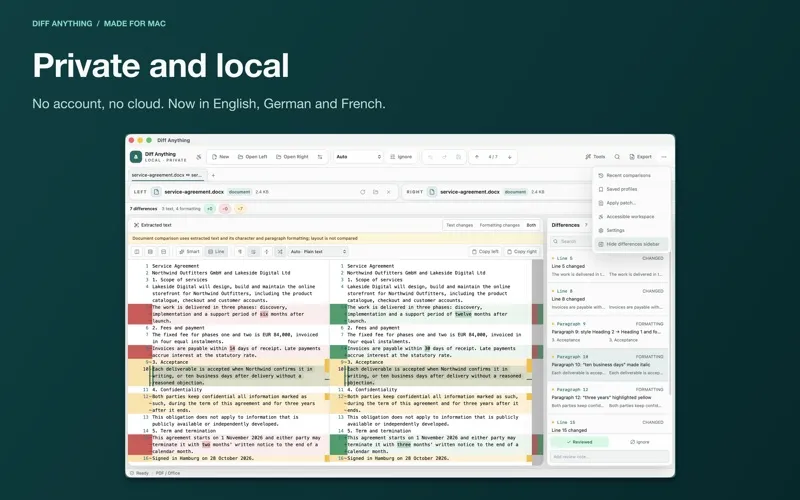Screen dimensions: 800x500
Task: Select the Line 8 changed difference
Action: 607,299
